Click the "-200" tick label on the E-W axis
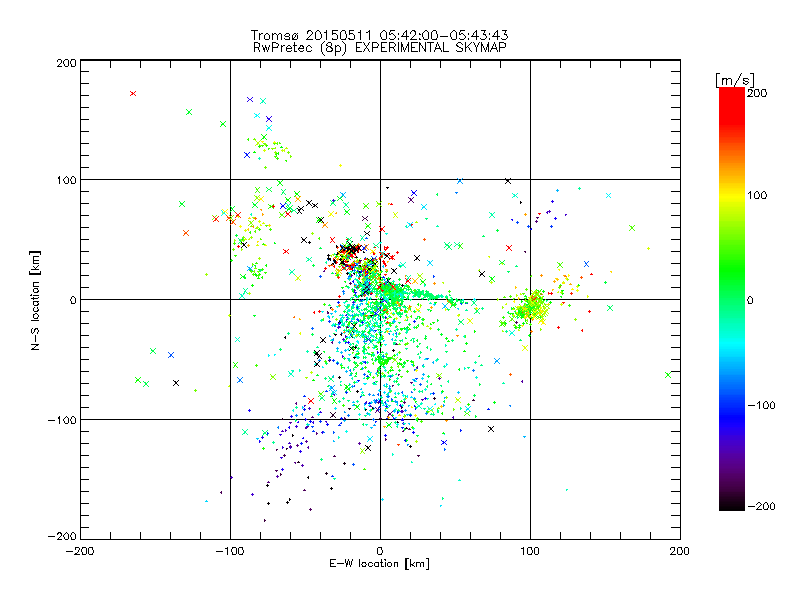The width and height of the screenshot is (800, 600). click(80, 551)
